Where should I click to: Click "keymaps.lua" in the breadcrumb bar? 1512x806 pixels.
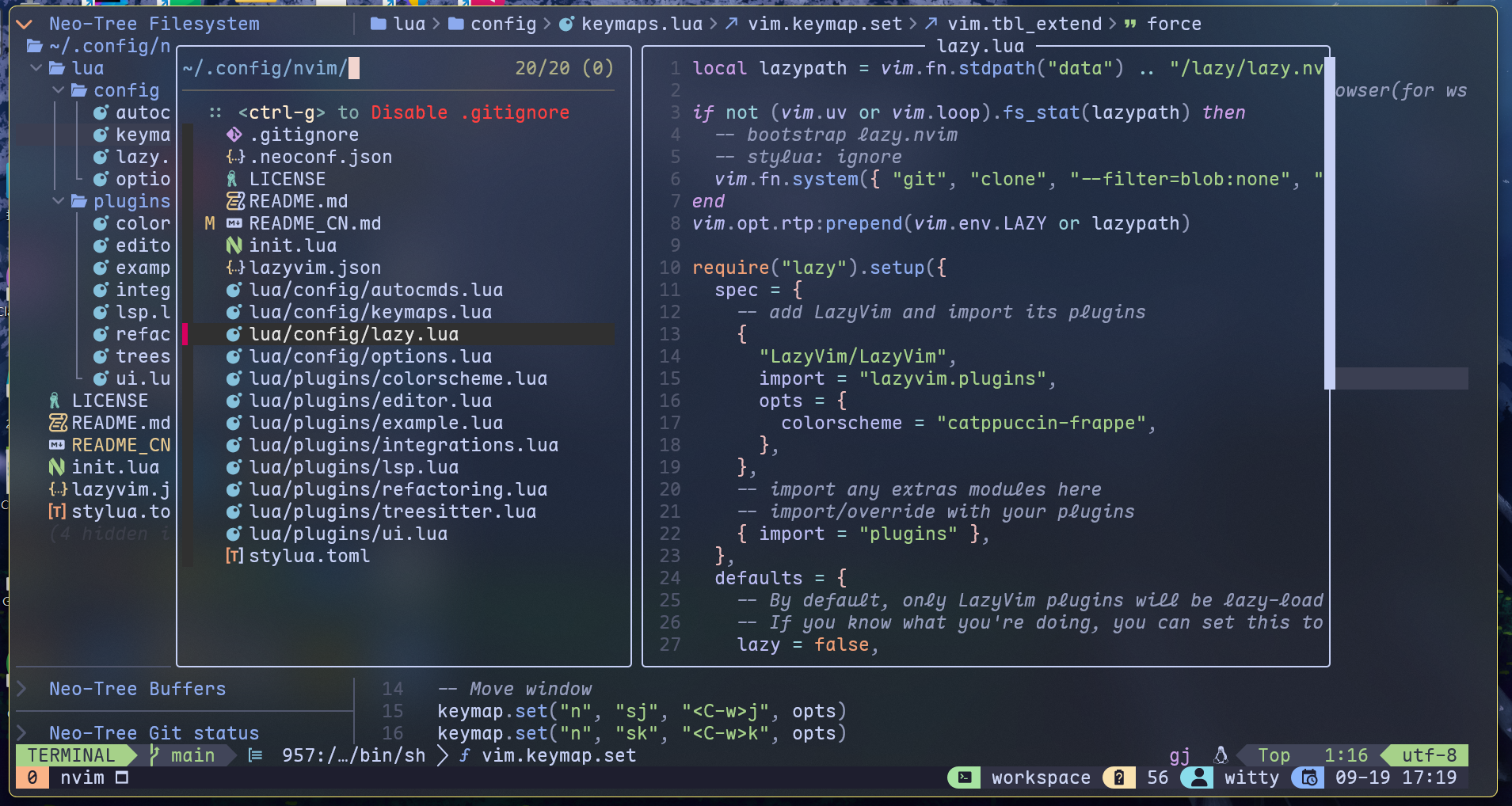click(642, 23)
